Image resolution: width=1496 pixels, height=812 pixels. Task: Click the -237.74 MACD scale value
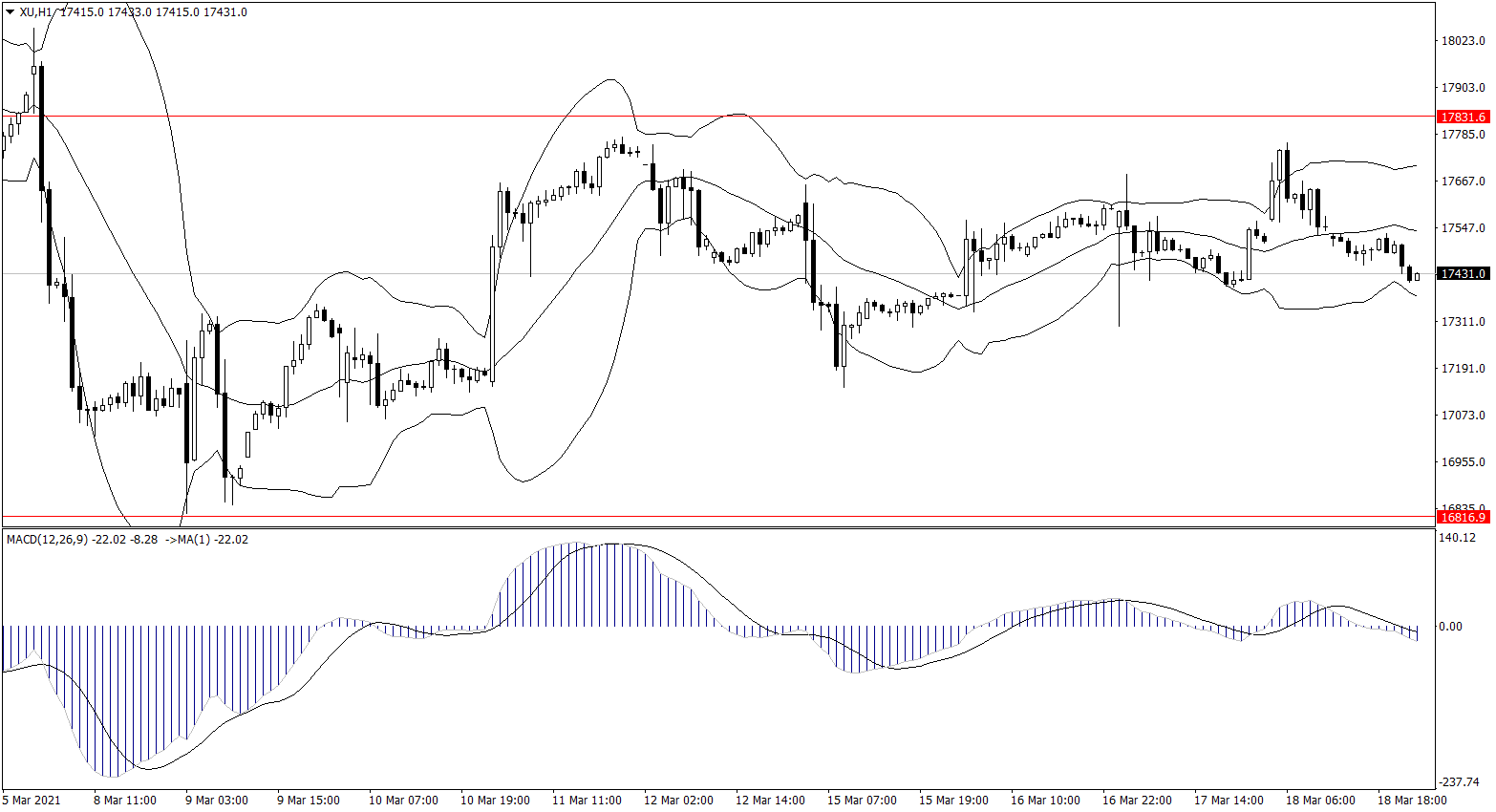coord(1460,781)
